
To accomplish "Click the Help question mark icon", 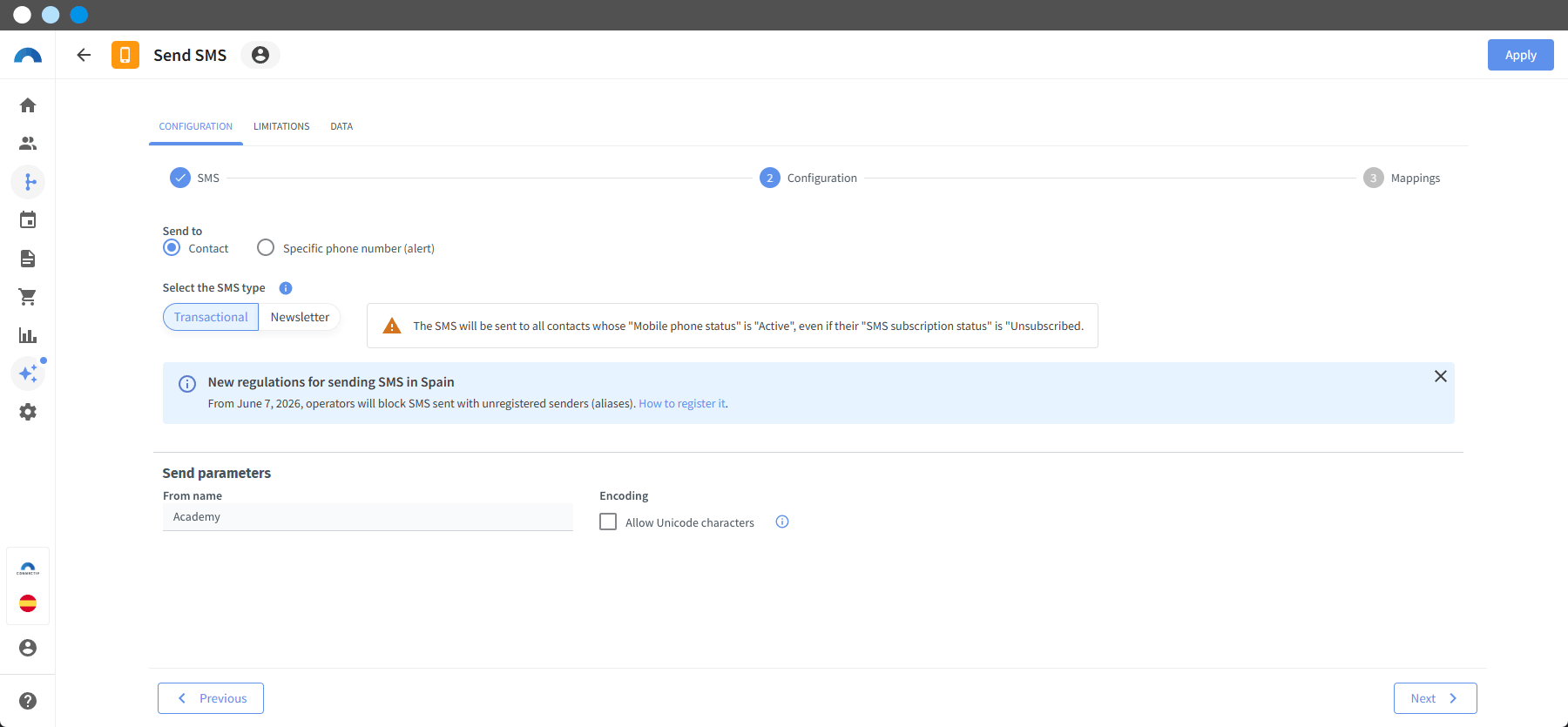I will click(x=28, y=701).
